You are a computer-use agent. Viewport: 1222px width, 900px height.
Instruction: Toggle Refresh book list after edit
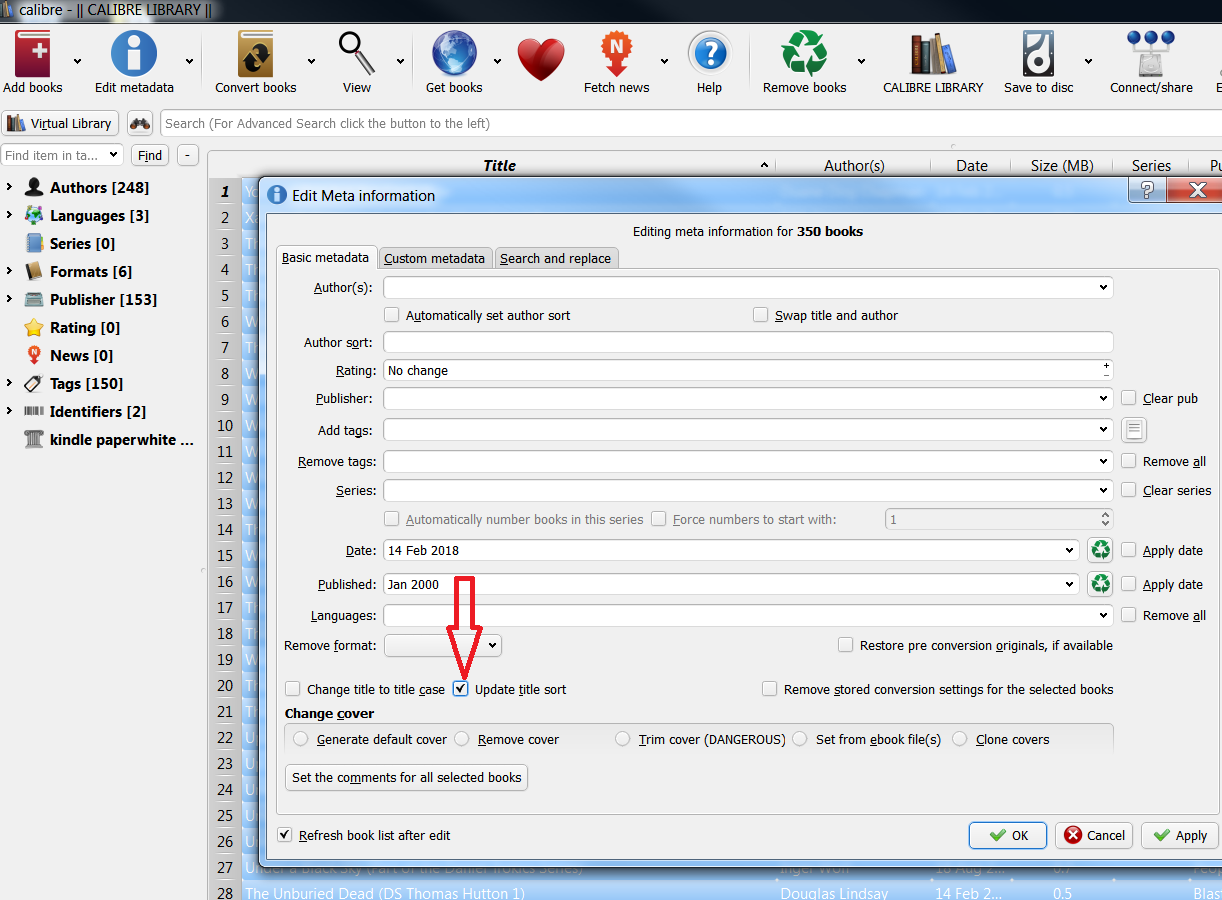pos(285,835)
